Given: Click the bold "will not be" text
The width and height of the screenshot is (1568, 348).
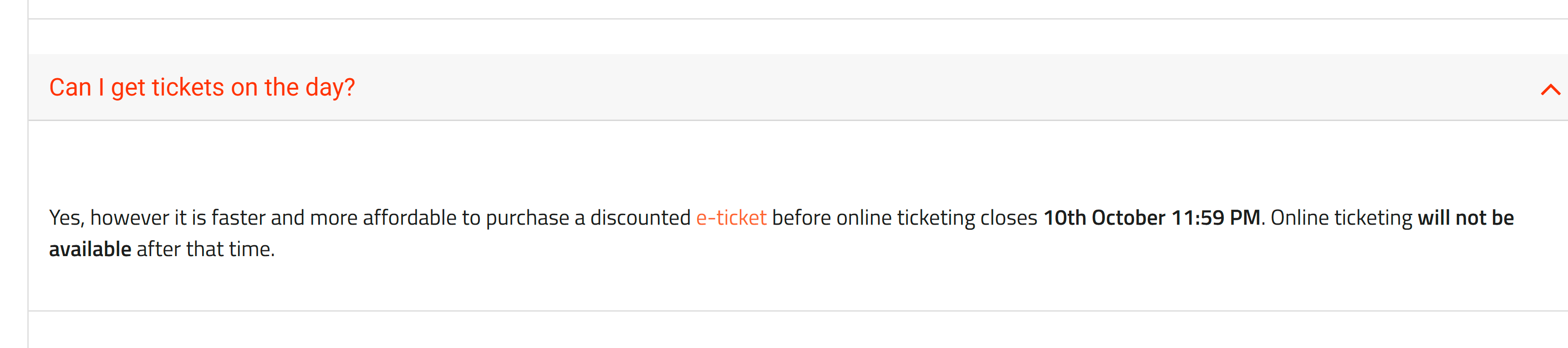Looking at the screenshot, I should click(1465, 218).
